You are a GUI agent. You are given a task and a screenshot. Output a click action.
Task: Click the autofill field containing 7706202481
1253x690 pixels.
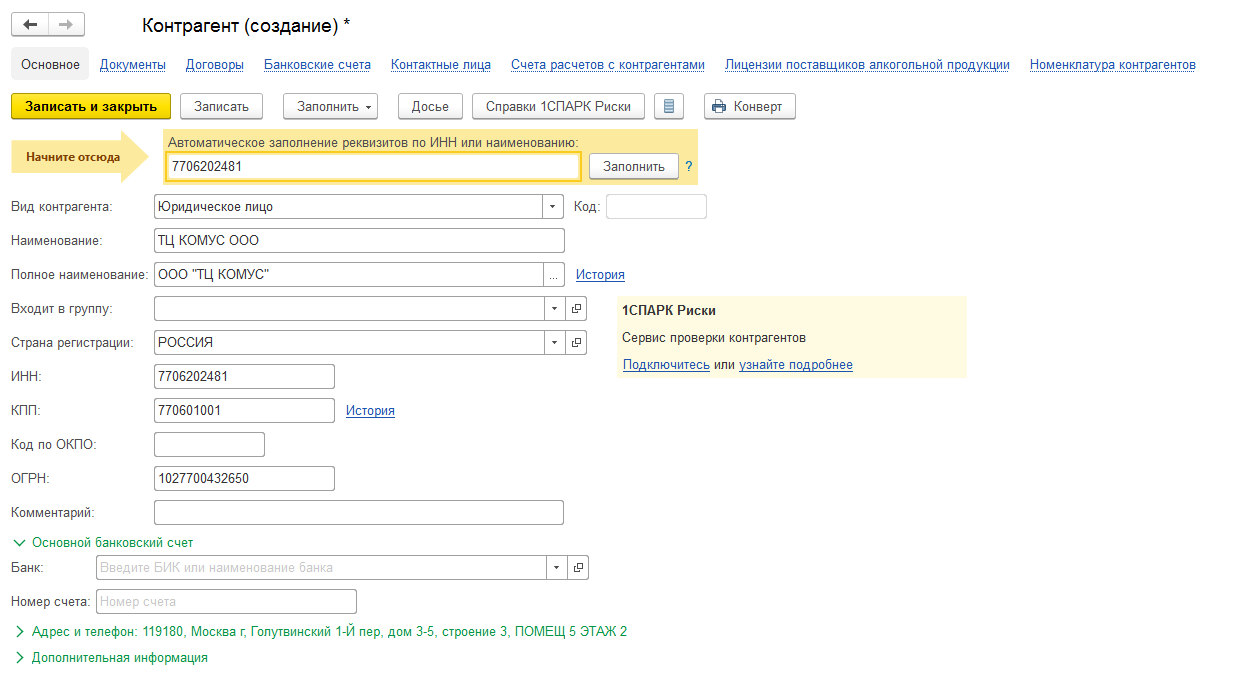(x=374, y=167)
